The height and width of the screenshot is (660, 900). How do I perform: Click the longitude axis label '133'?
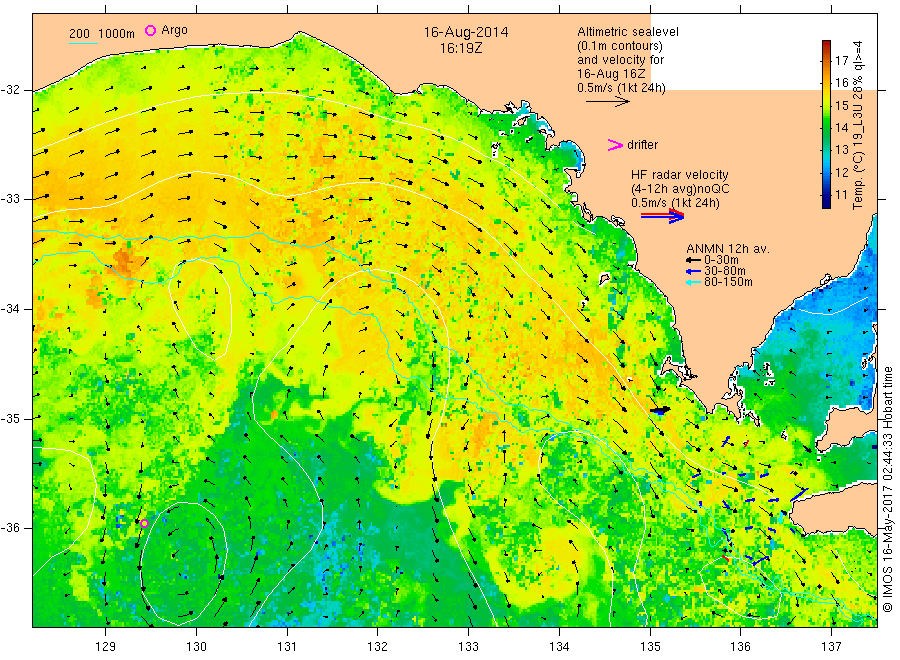pyautogui.click(x=468, y=647)
